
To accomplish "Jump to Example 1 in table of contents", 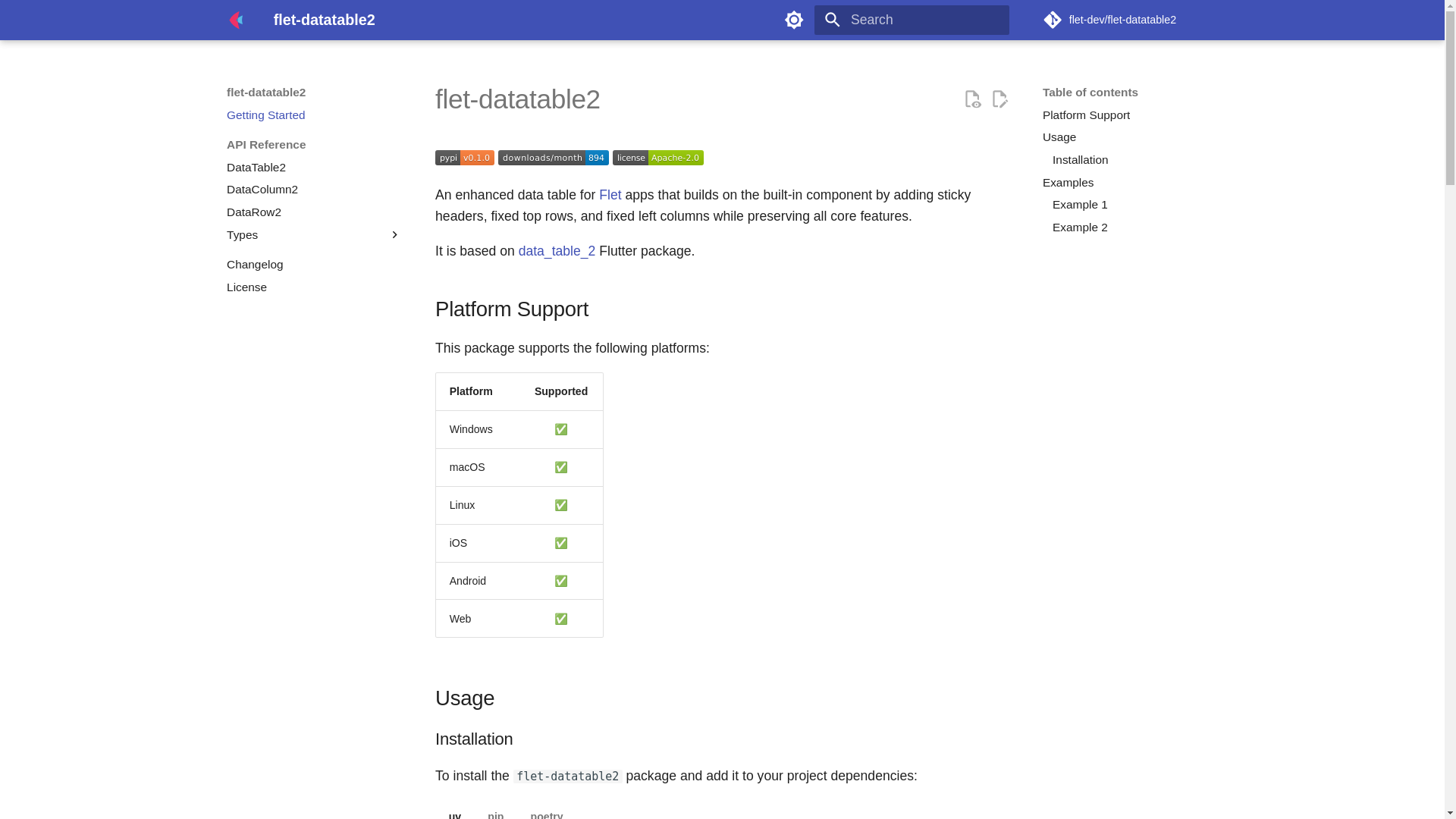I will (1080, 205).
